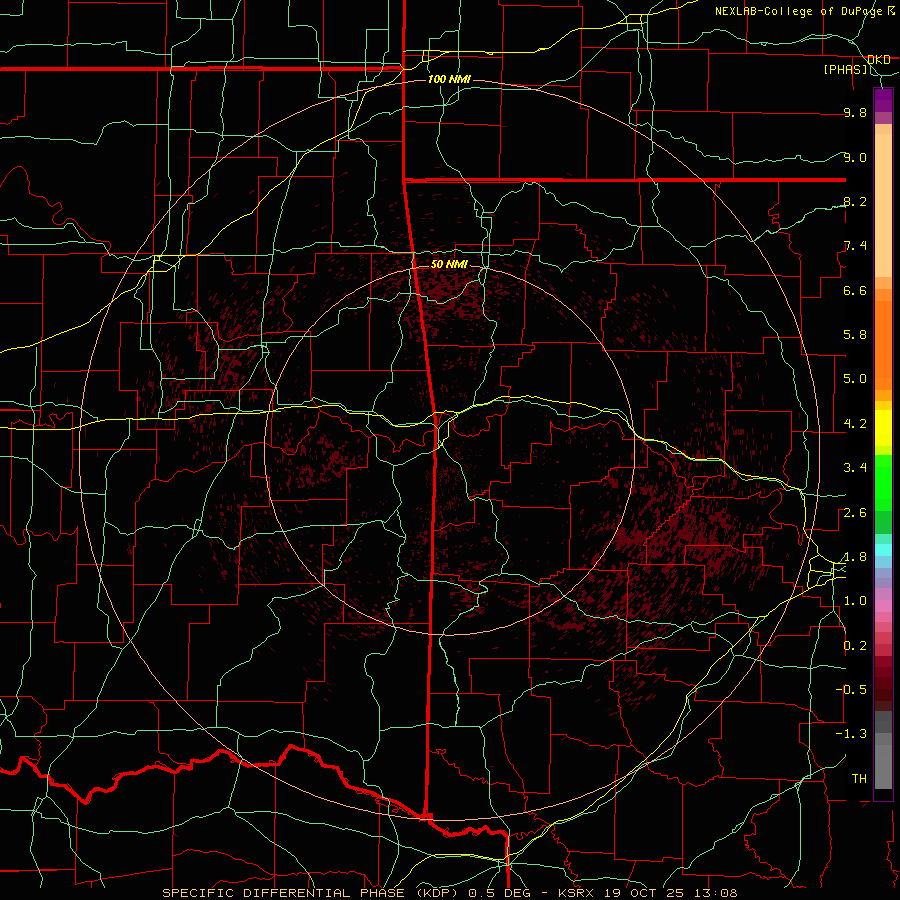This screenshot has width=900, height=900.
Task: Click the DKD label above the color scale
Action: 878,60
